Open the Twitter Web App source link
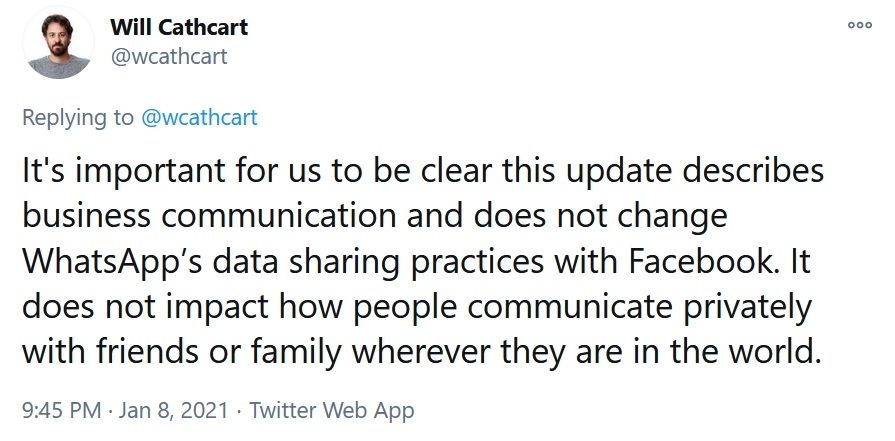 coord(332,410)
